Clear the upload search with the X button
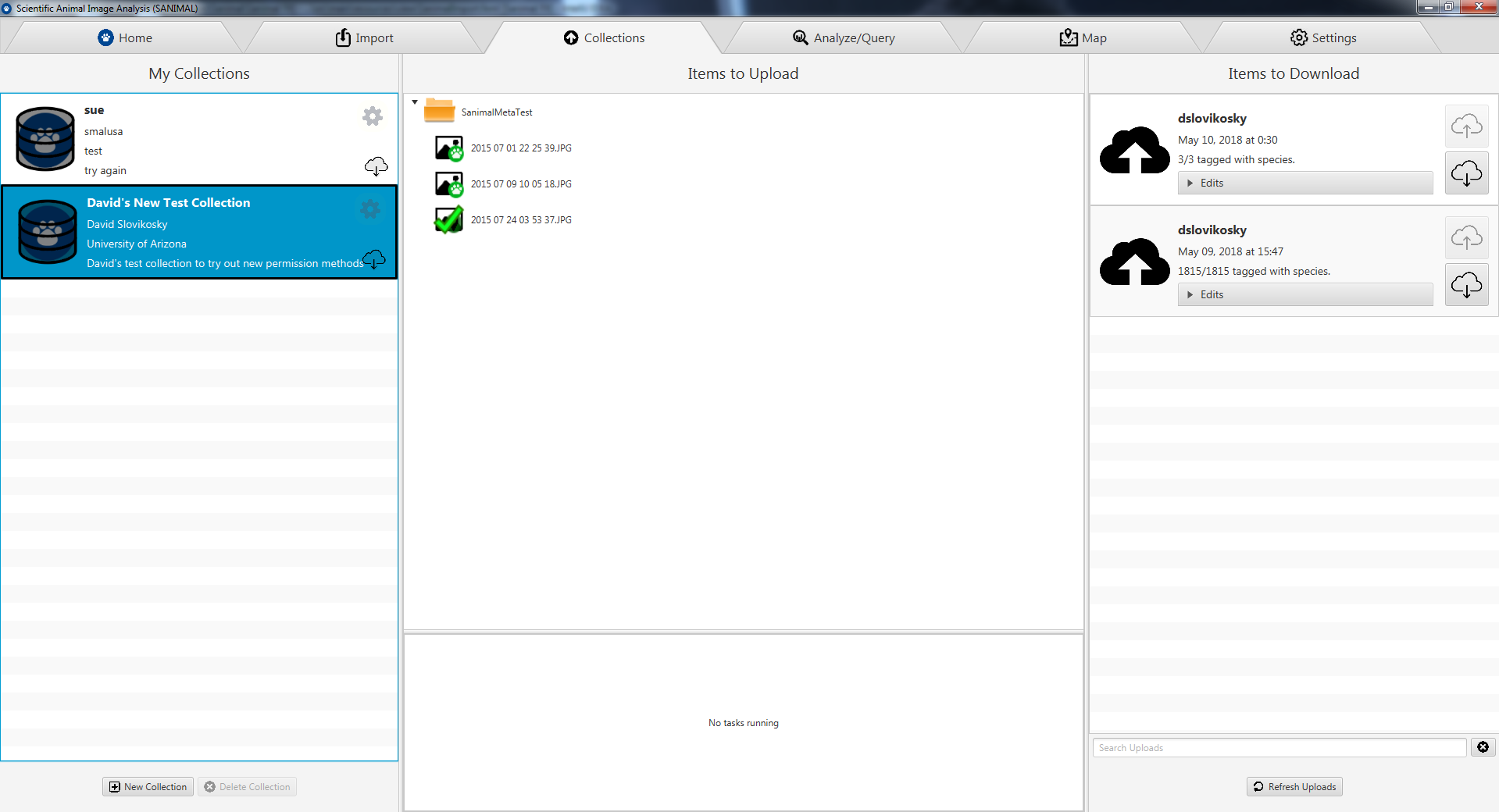The width and height of the screenshot is (1499, 812). [1483, 747]
